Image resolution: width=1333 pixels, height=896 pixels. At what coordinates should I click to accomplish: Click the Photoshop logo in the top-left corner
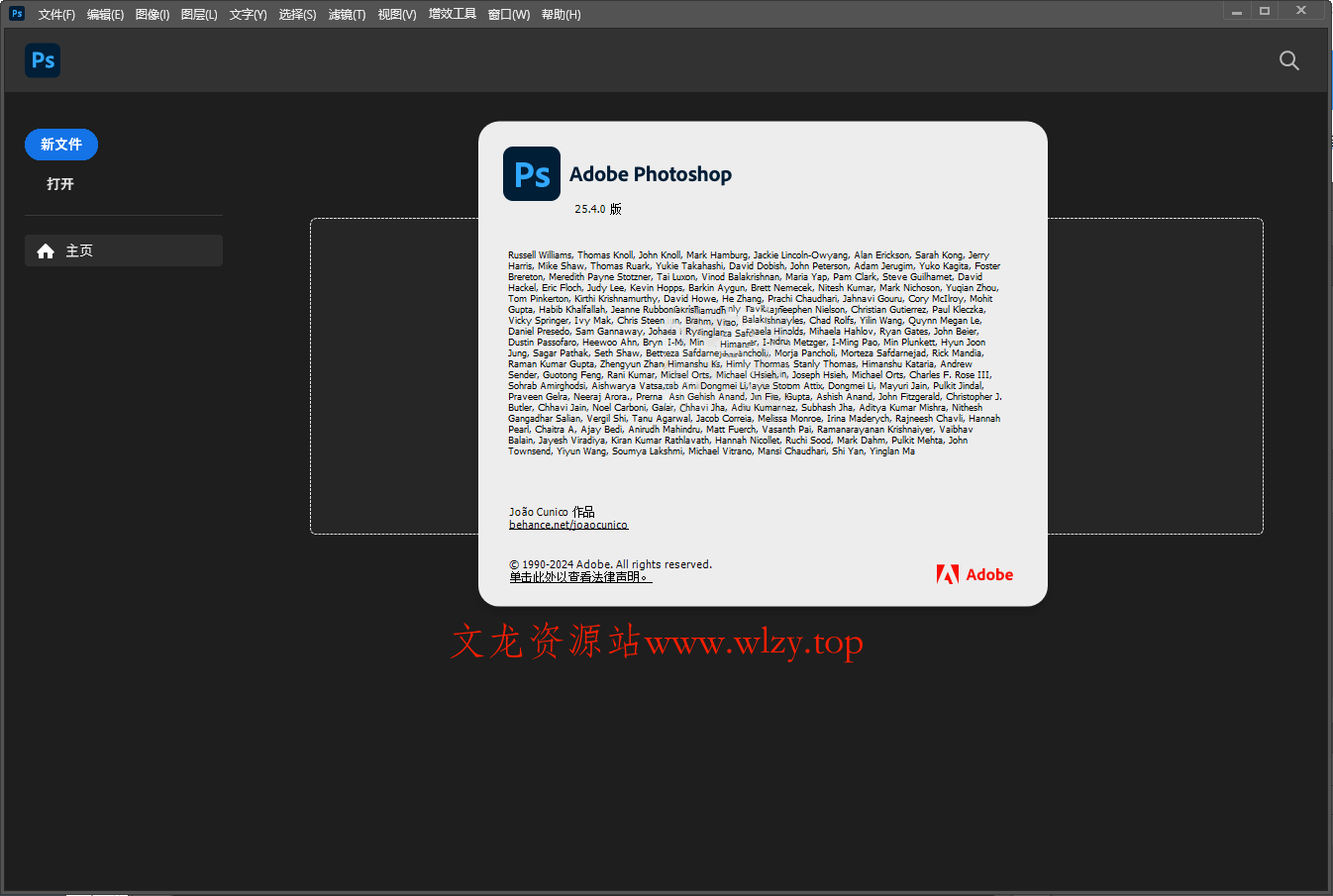[43, 60]
